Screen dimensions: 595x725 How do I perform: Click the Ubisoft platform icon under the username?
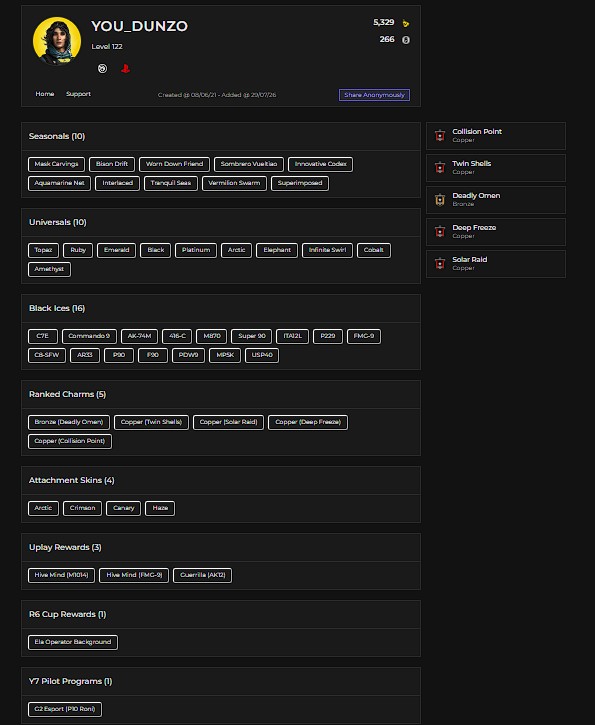pyautogui.click(x=102, y=68)
